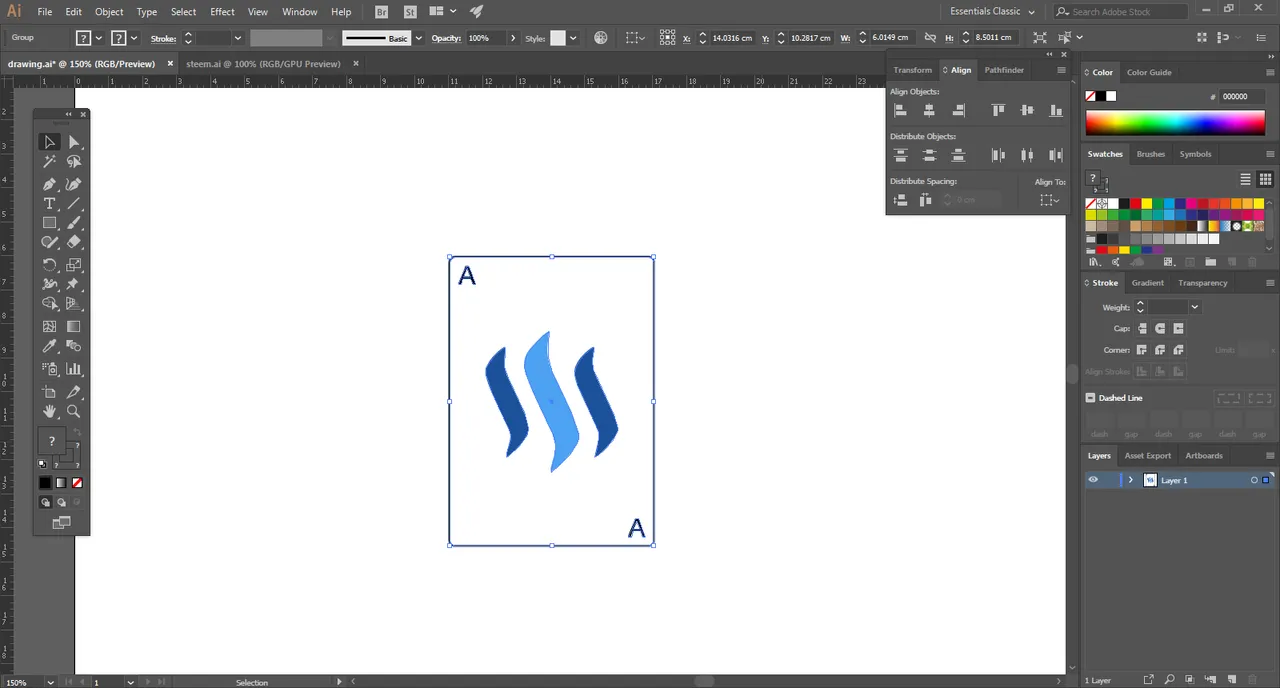Click Horizontal Align Right icon

click(958, 110)
